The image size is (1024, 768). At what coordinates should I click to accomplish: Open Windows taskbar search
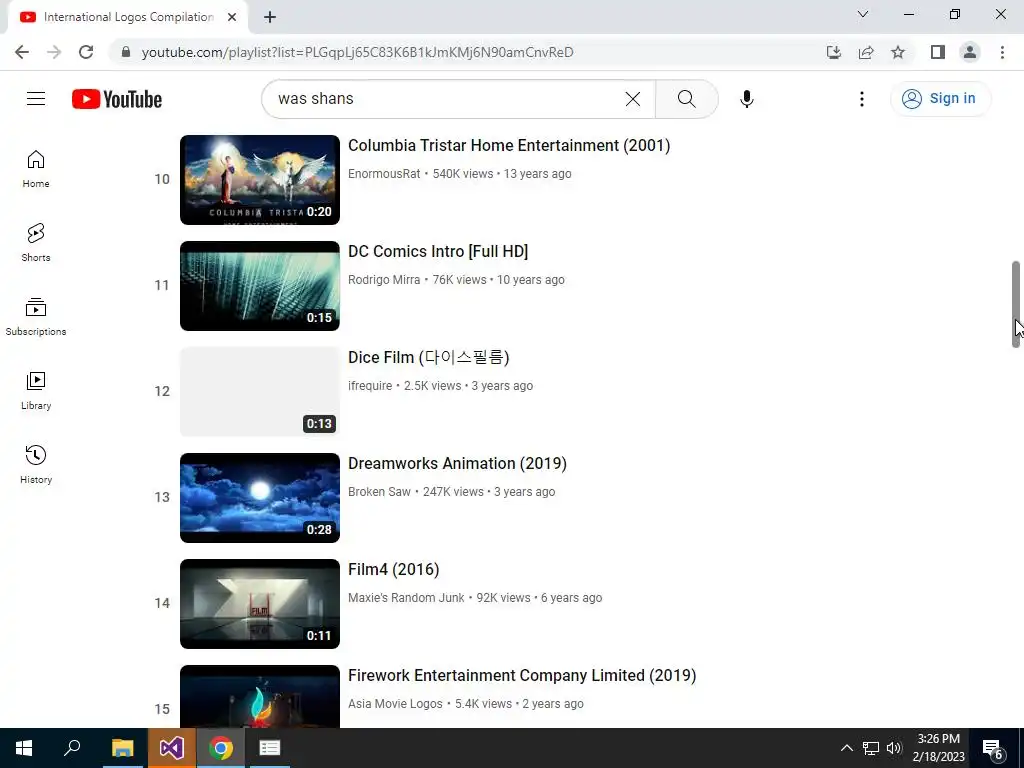pos(72,748)
